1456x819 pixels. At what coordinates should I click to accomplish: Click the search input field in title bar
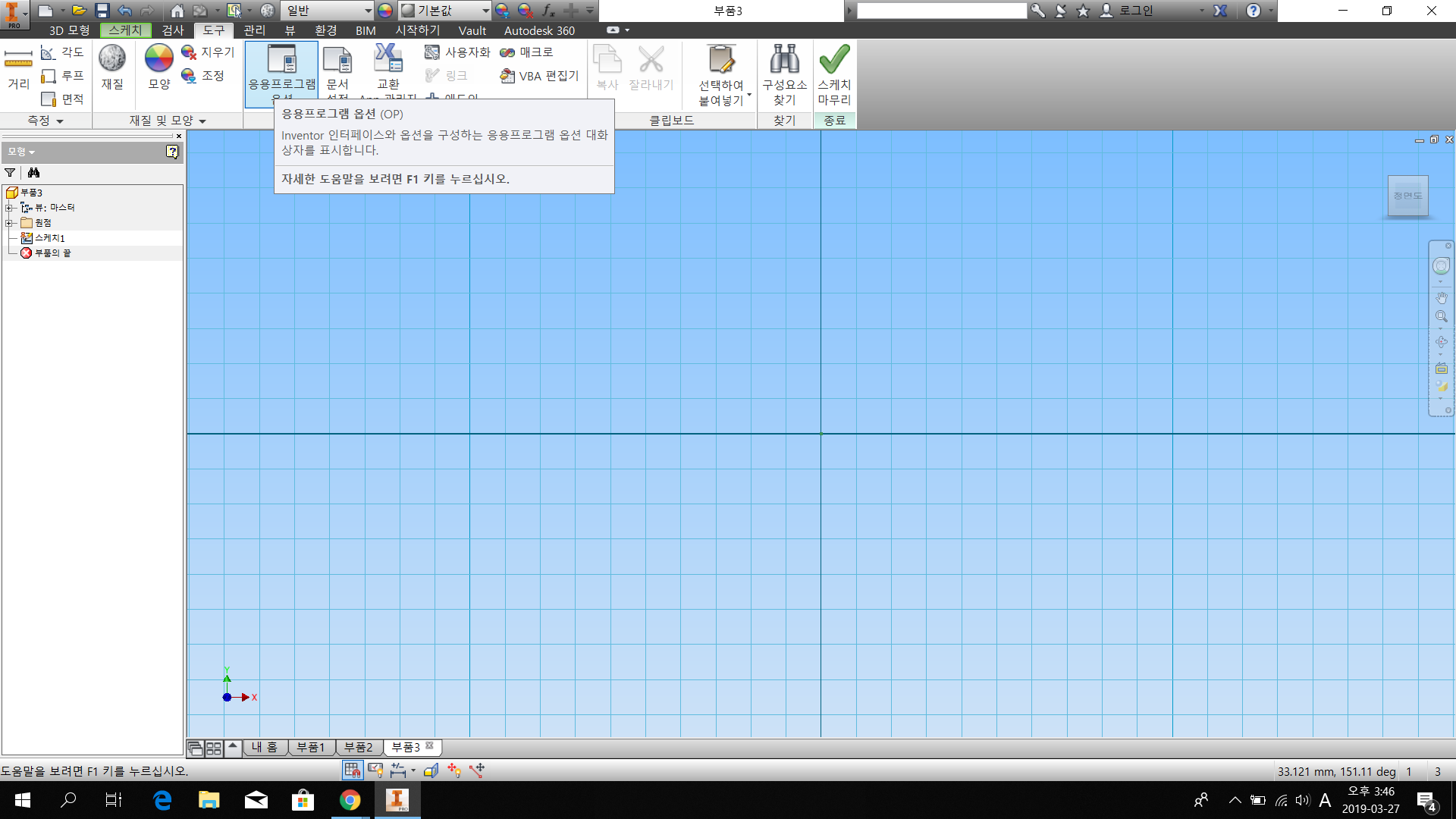pos(940,11)
